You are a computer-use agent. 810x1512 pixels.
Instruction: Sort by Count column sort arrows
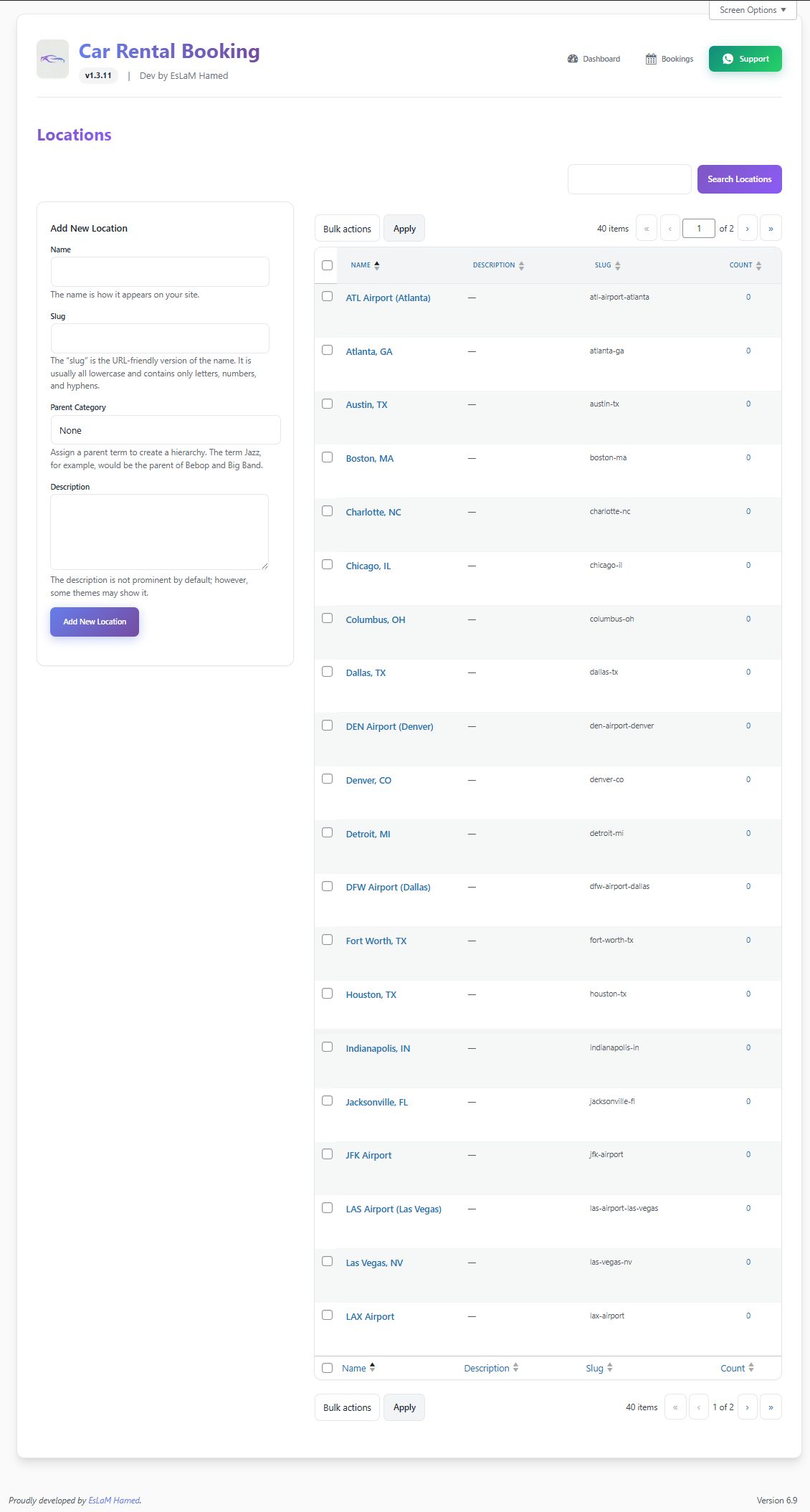tap(758, 265)
